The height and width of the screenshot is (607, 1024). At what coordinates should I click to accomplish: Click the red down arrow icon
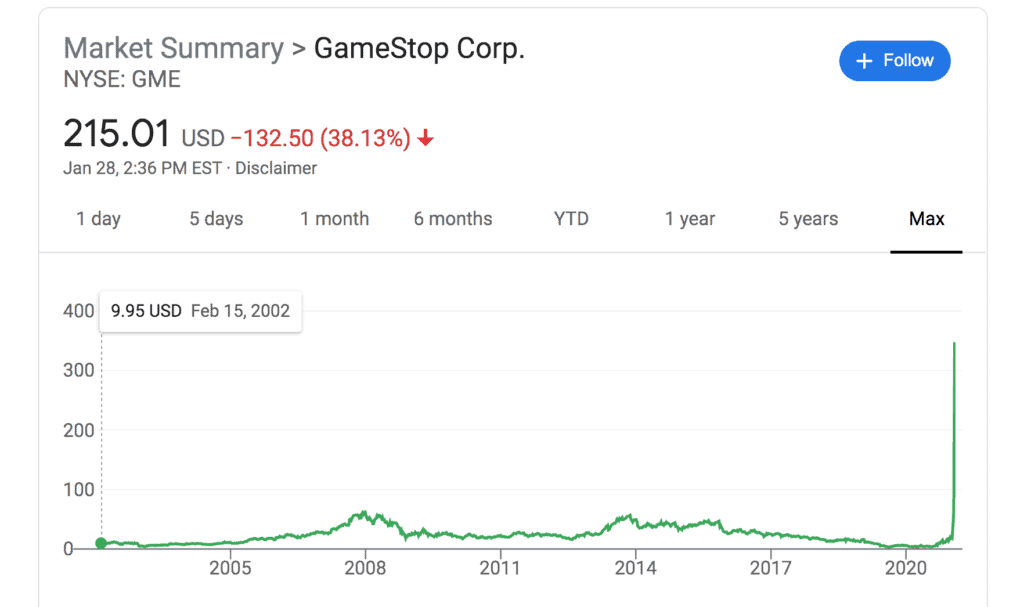click(x=426, y=139)
